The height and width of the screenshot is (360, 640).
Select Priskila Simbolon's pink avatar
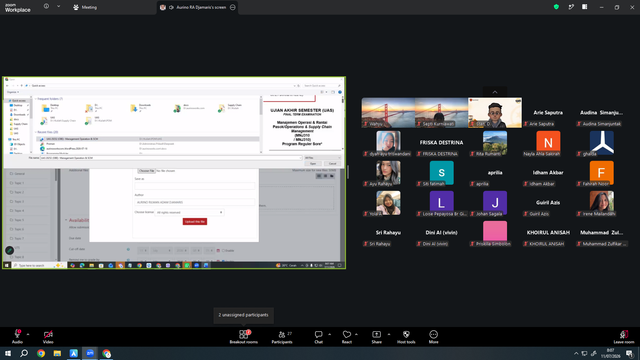click(495, 233)
